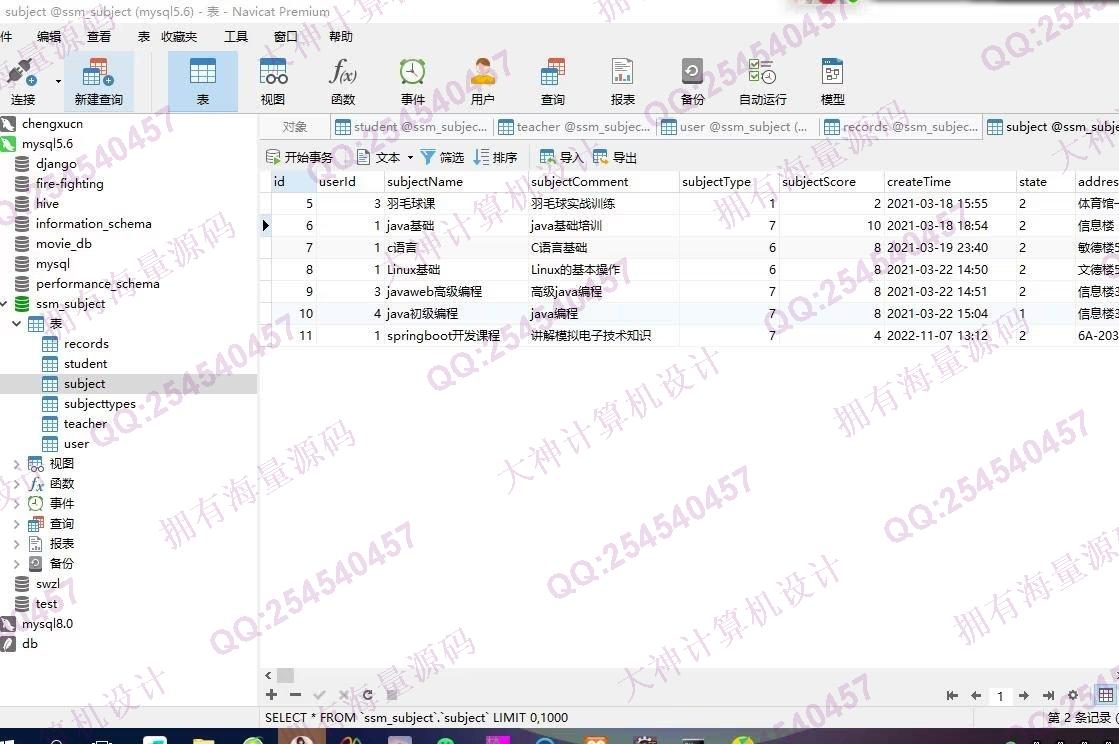The image size is (1119, 744).
Task: Open the 连接 dropdown arrow
Action: coord(58,81)
